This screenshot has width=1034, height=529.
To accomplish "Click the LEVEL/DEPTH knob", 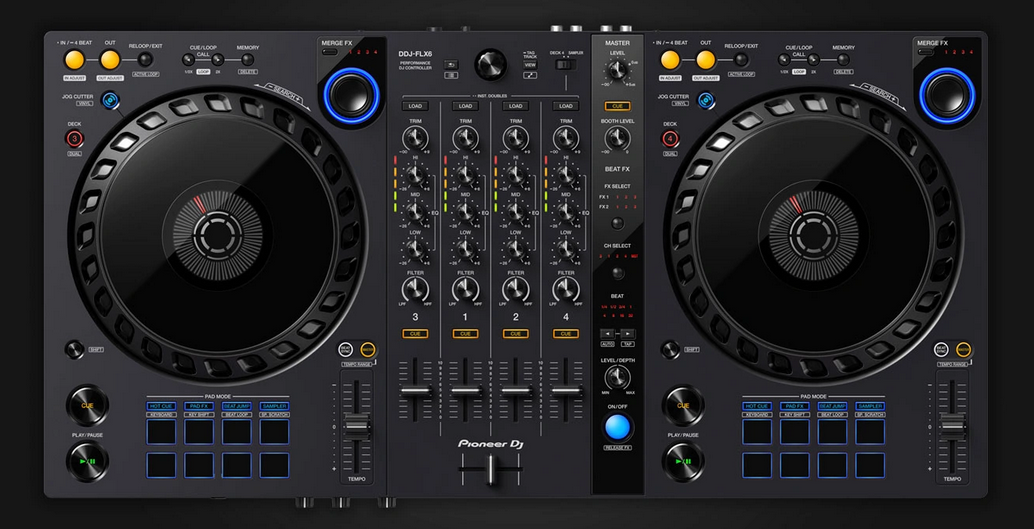I will 617,377.
